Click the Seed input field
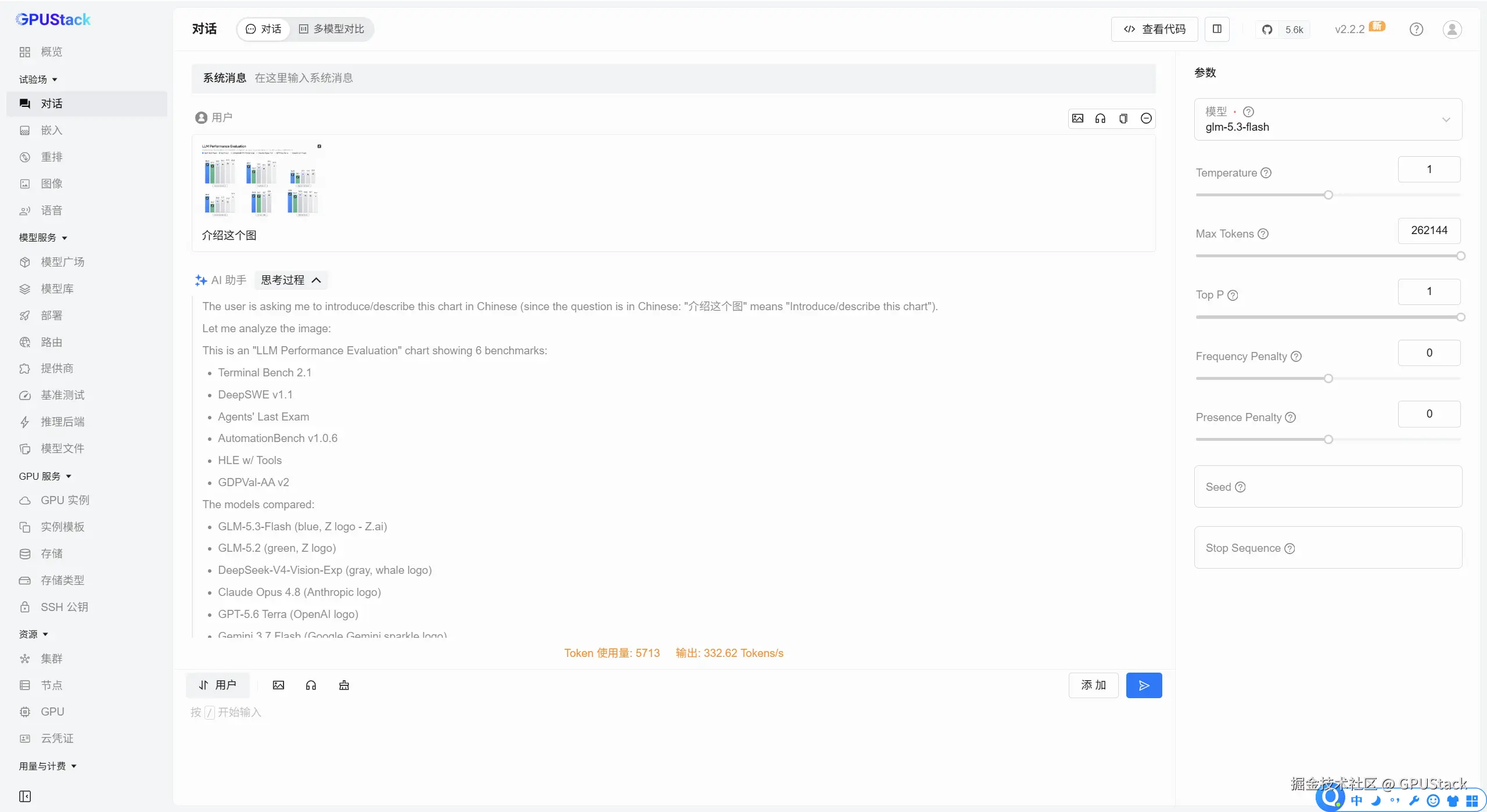This screenshot has width=1487, height=812. point(1328,487)
